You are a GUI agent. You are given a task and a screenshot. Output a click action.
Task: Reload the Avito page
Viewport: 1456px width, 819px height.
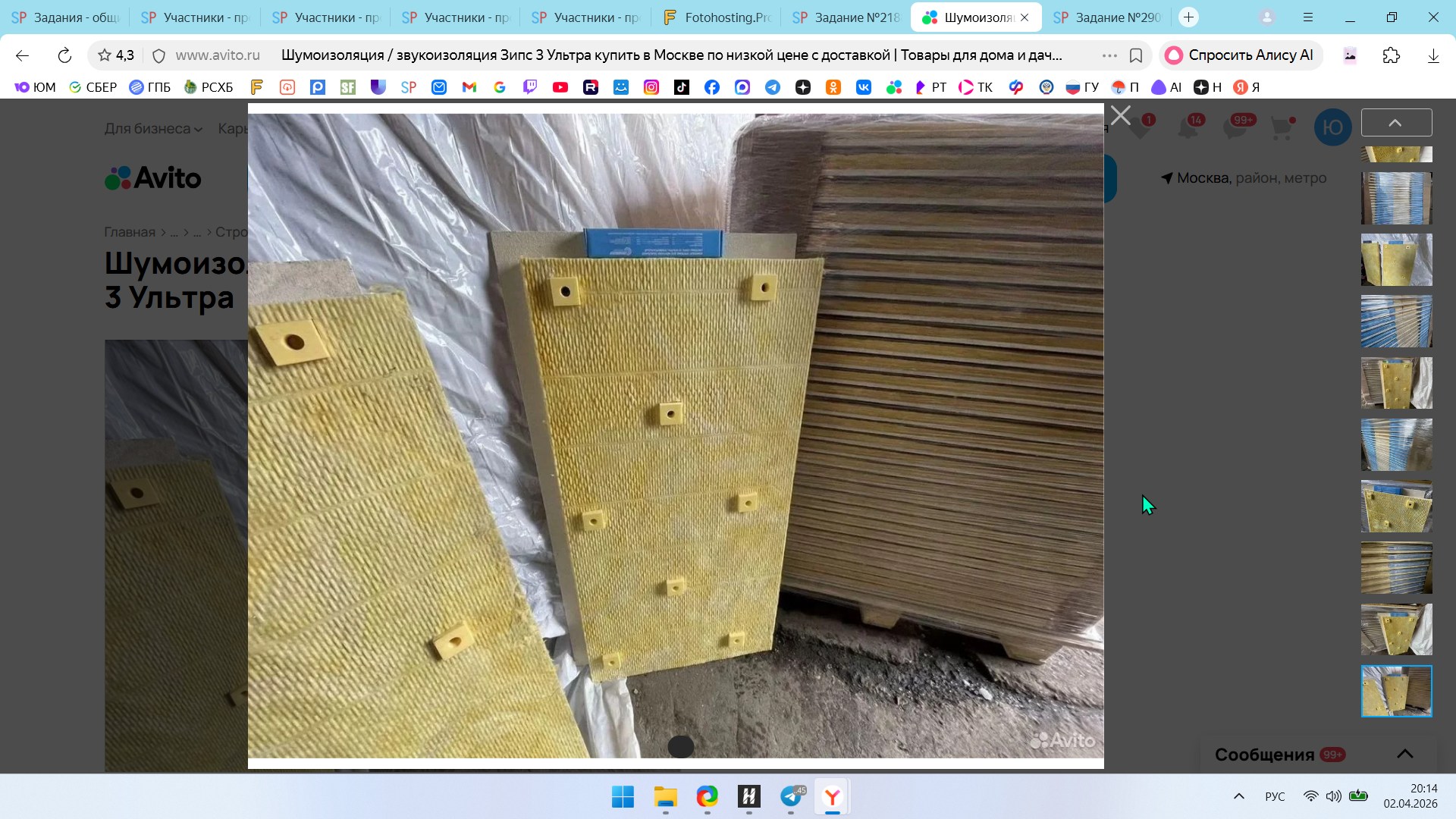pos(64,55)
